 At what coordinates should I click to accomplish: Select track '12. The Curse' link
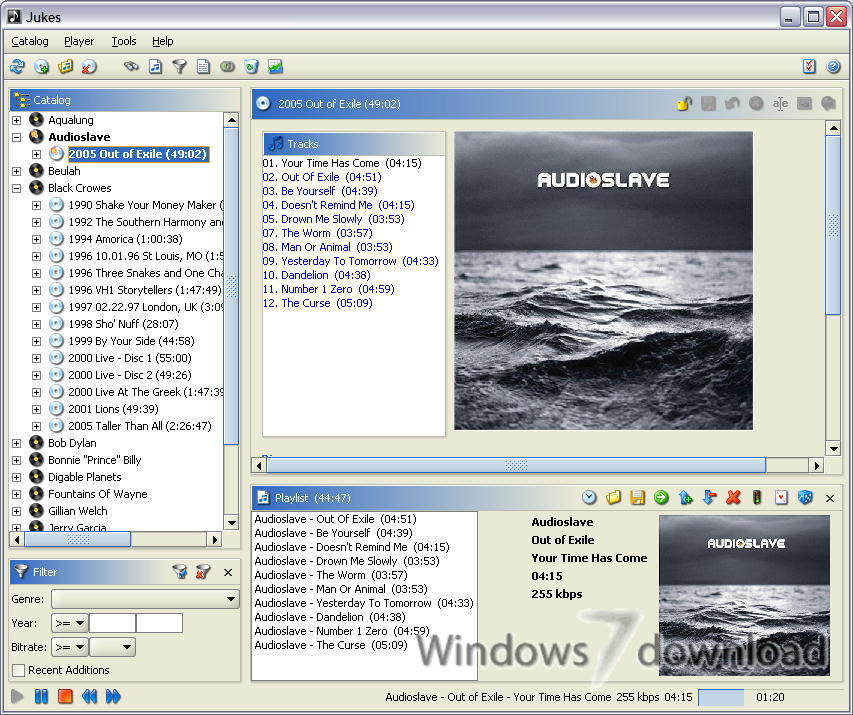(317, 303)
